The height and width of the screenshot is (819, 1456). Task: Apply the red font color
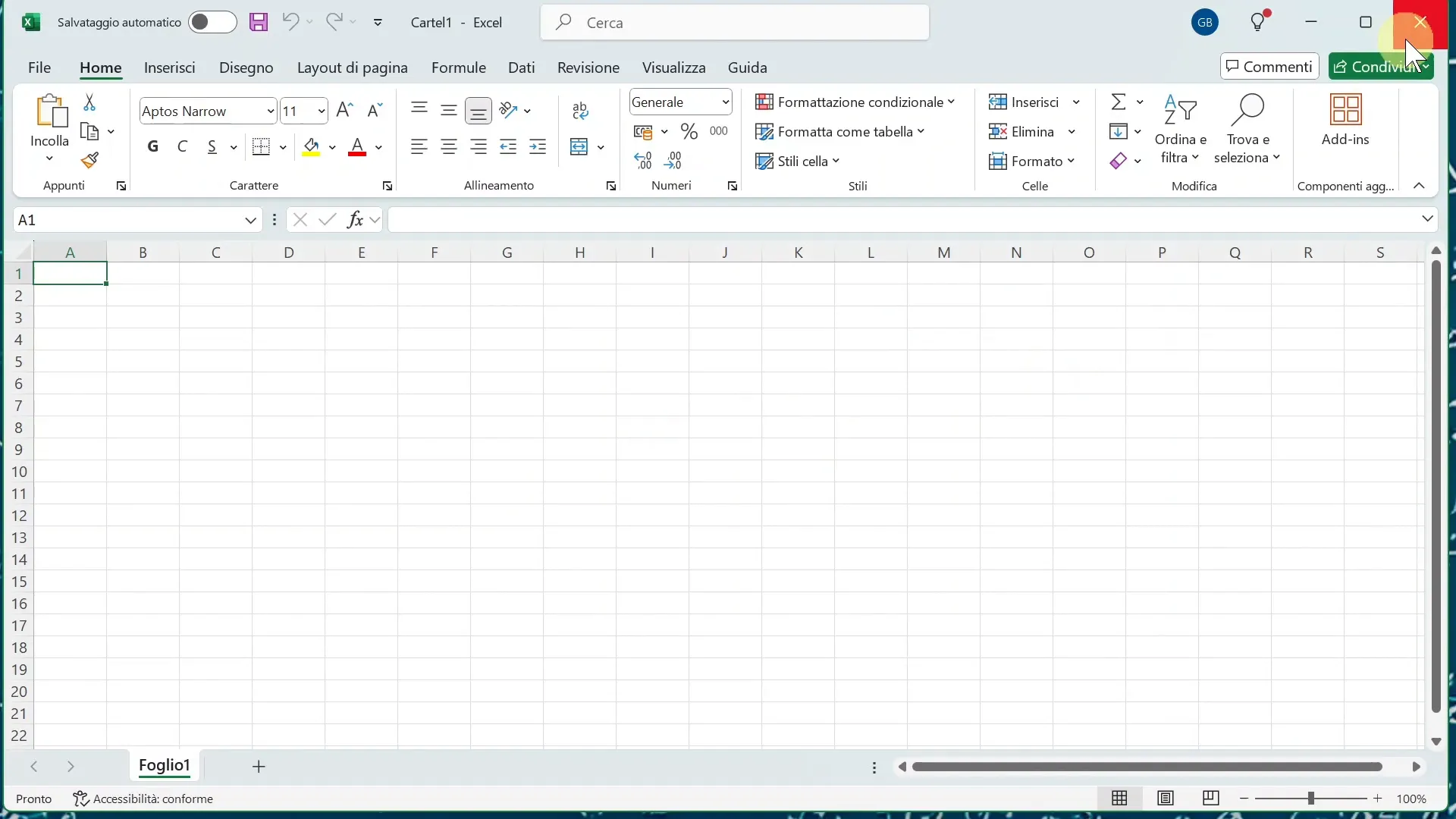tap(358, 147)
